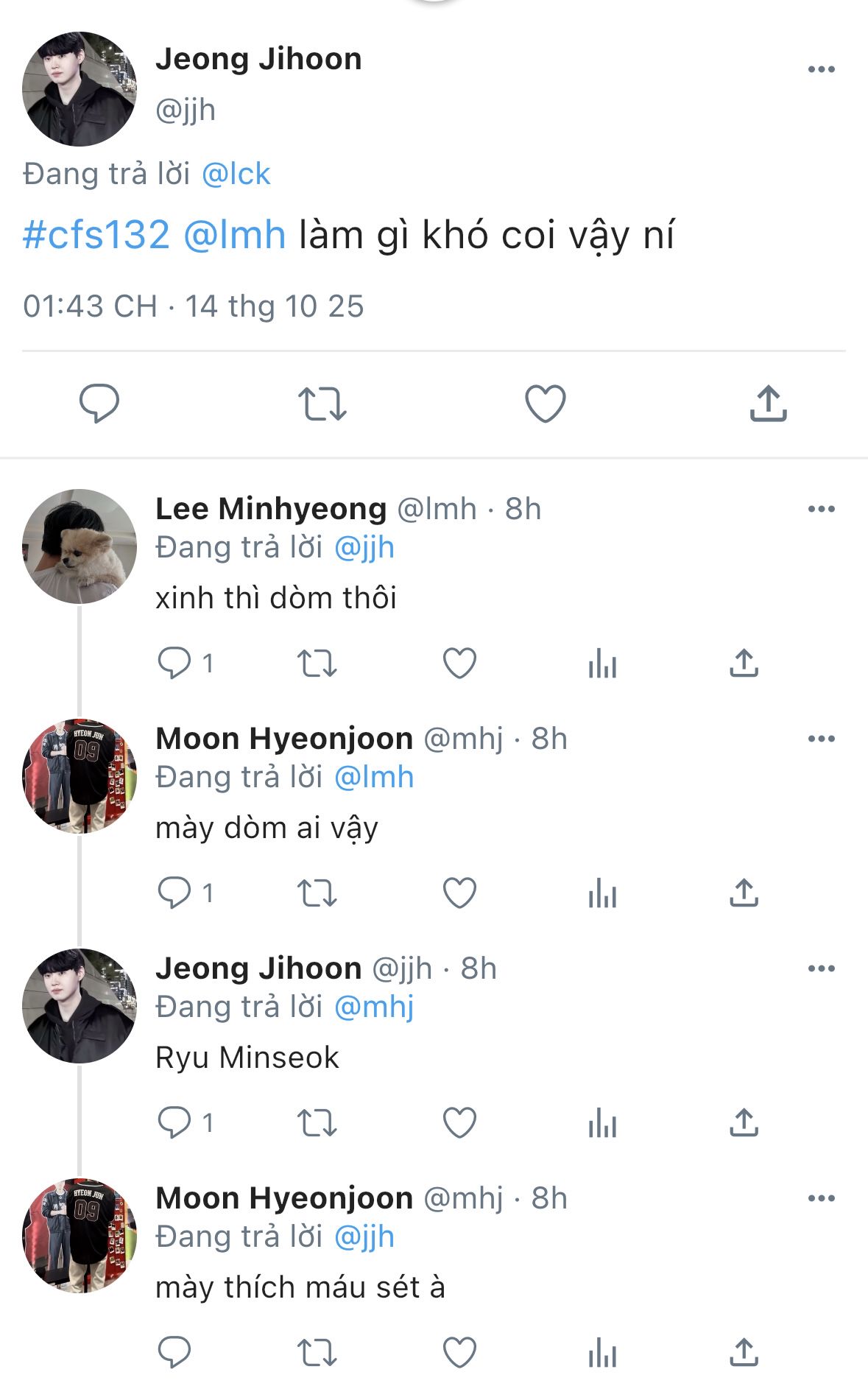Share the "mày thích máu sét à" reply
Image resolution: width=868 pixels, height=1386 pixels.
coord(744,1353)
